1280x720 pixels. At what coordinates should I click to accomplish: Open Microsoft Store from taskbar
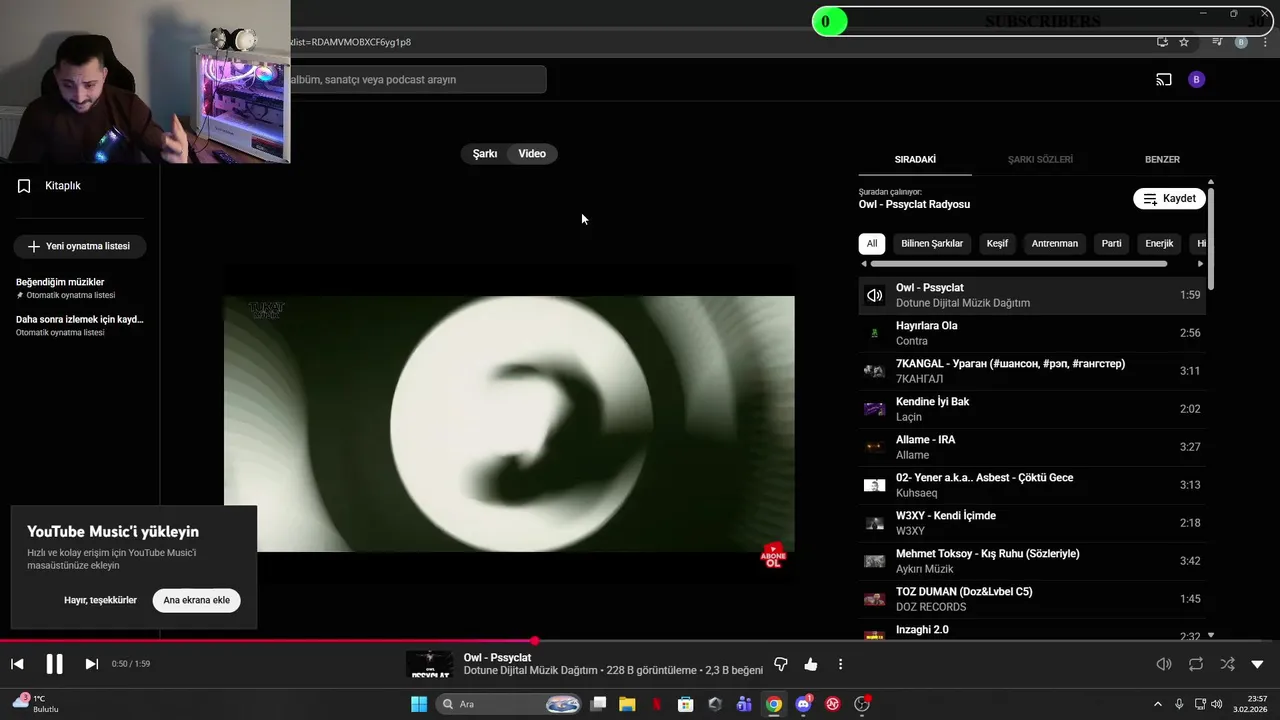(685, 704)
